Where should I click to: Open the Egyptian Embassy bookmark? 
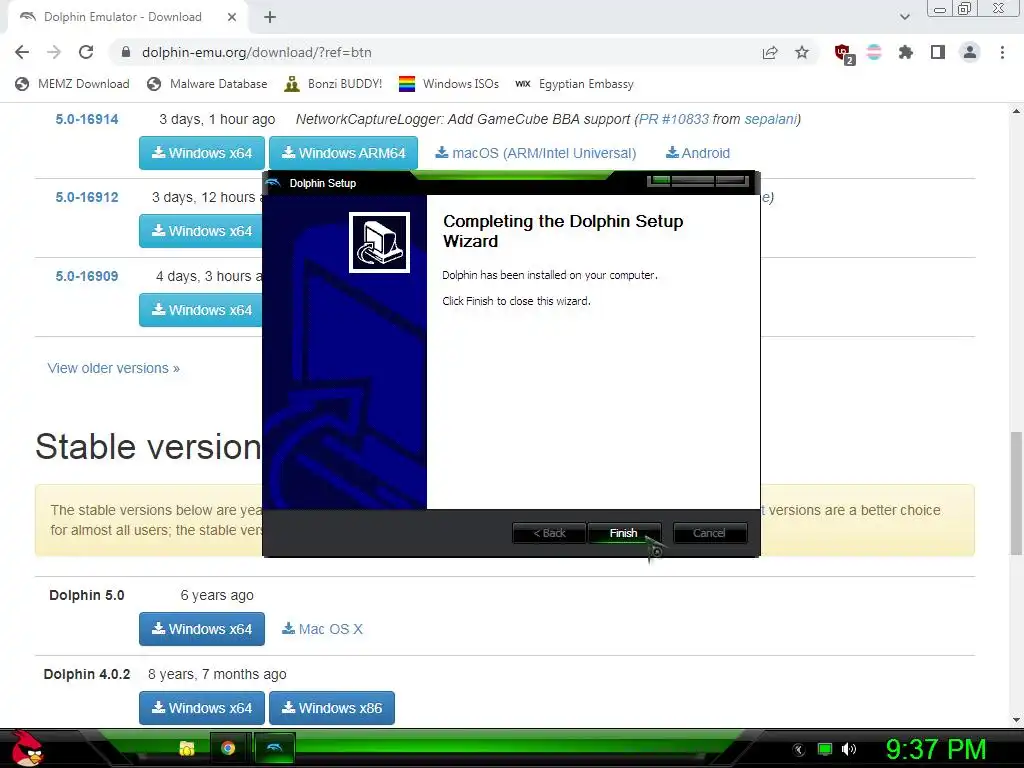pyautogui.click(x=575, y=84)
